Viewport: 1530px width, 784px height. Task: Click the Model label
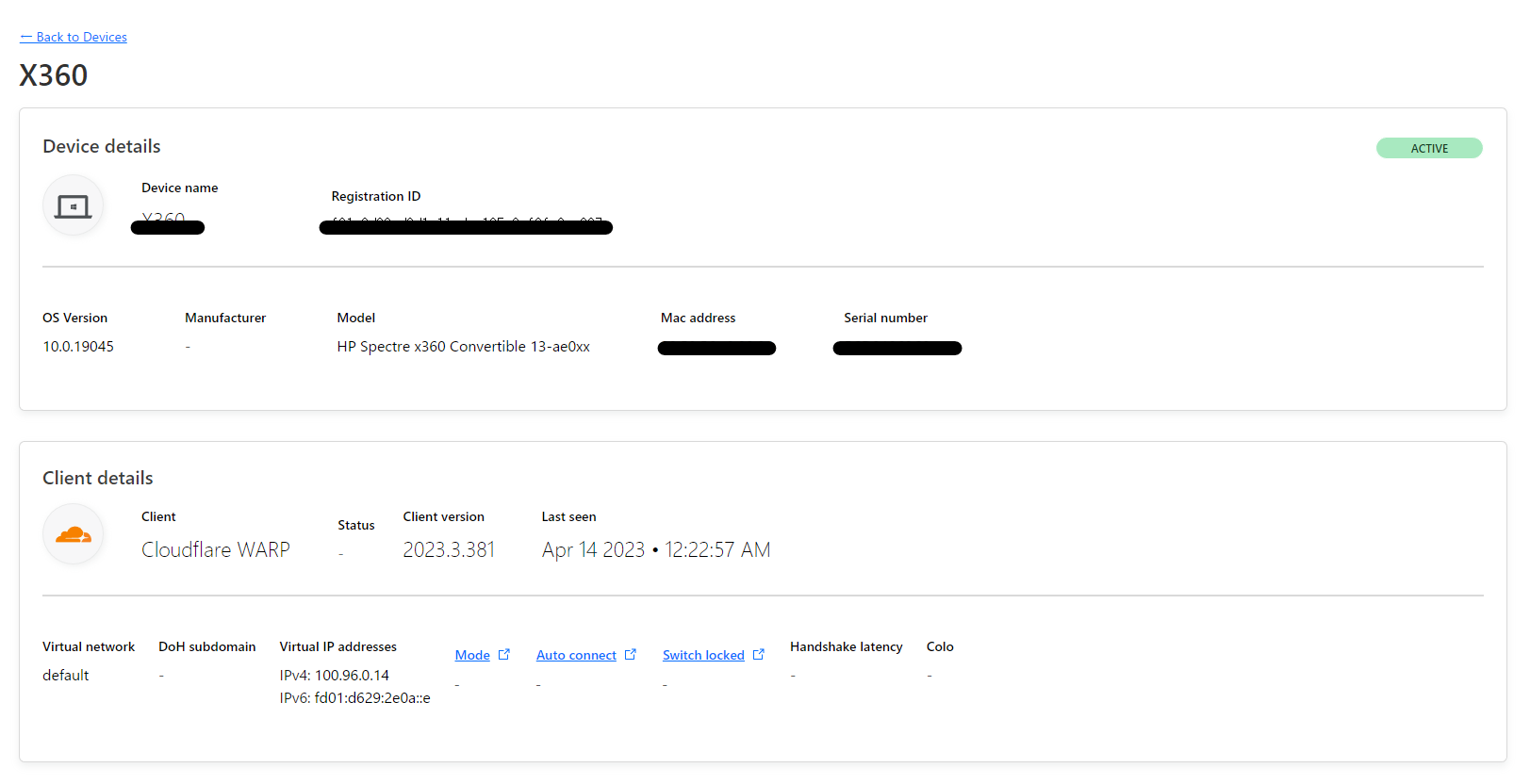[x=356, y=318]
